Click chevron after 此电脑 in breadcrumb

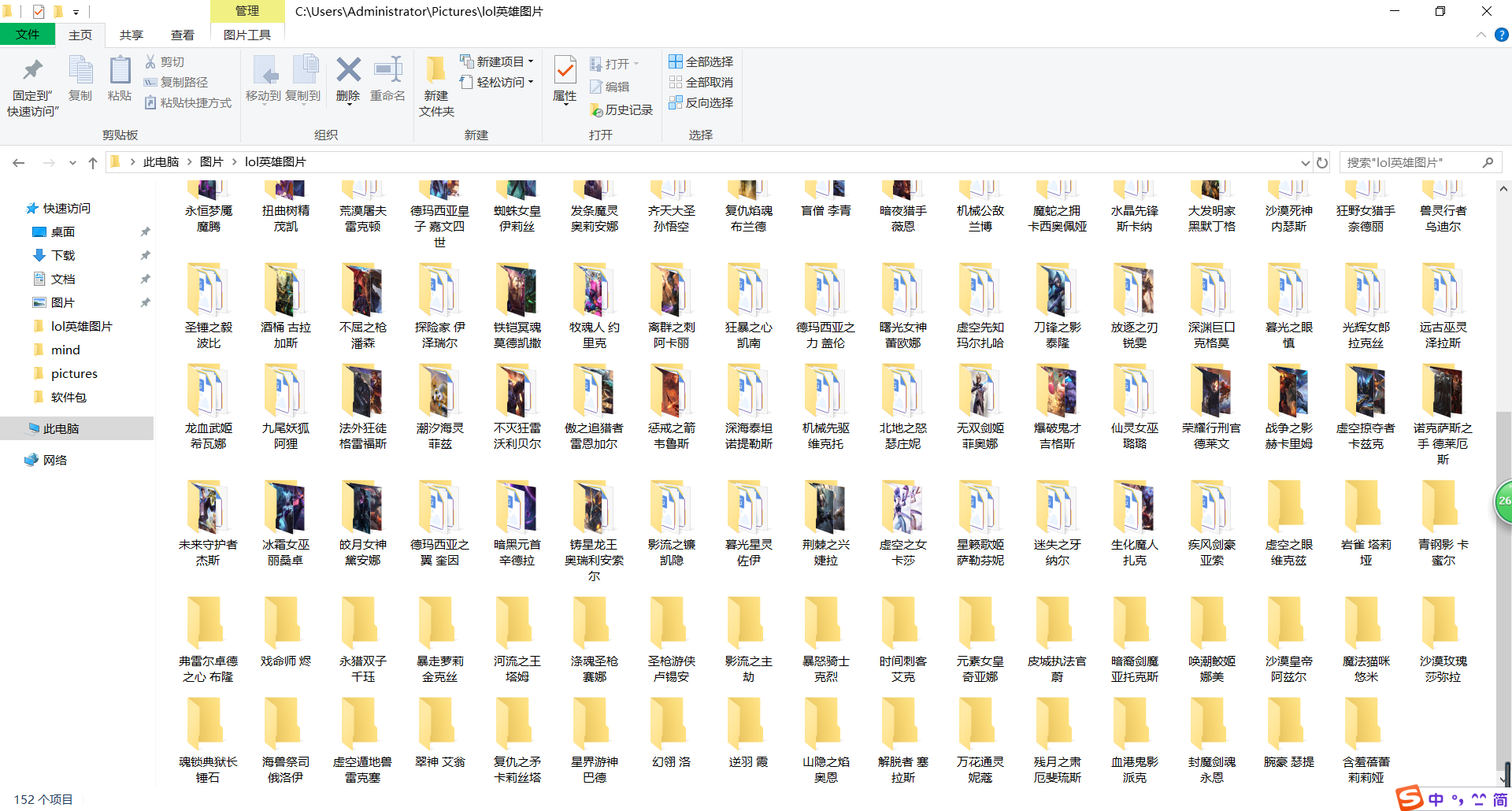pos(190,162)
